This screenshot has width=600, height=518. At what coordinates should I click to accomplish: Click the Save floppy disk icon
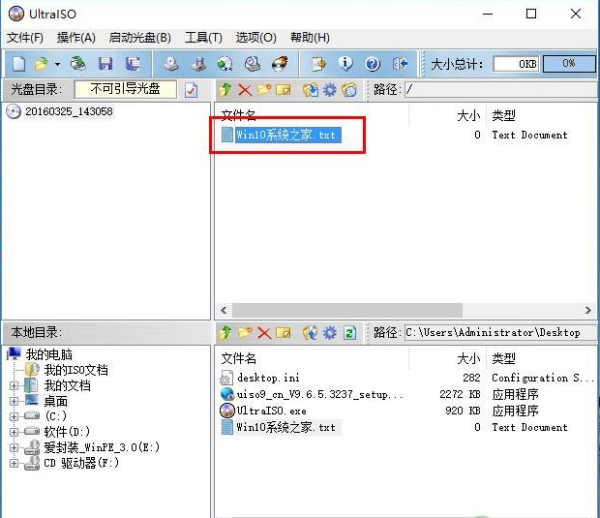(x=105, y=64)
